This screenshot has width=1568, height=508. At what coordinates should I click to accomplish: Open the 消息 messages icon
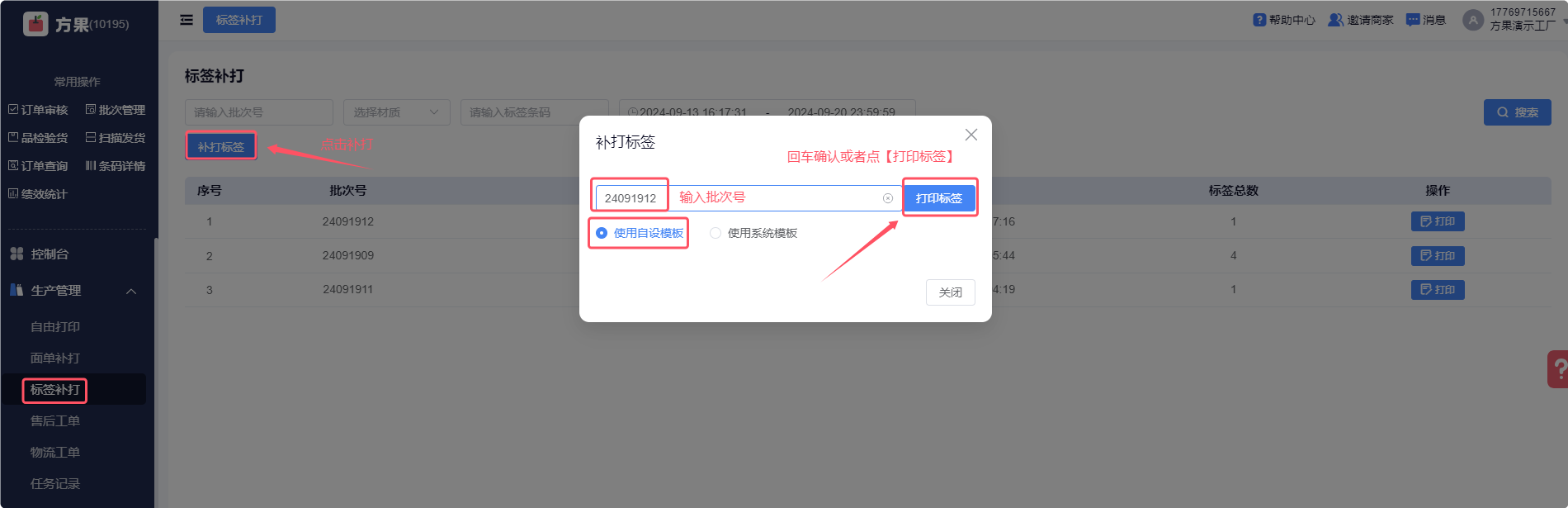1413,20
